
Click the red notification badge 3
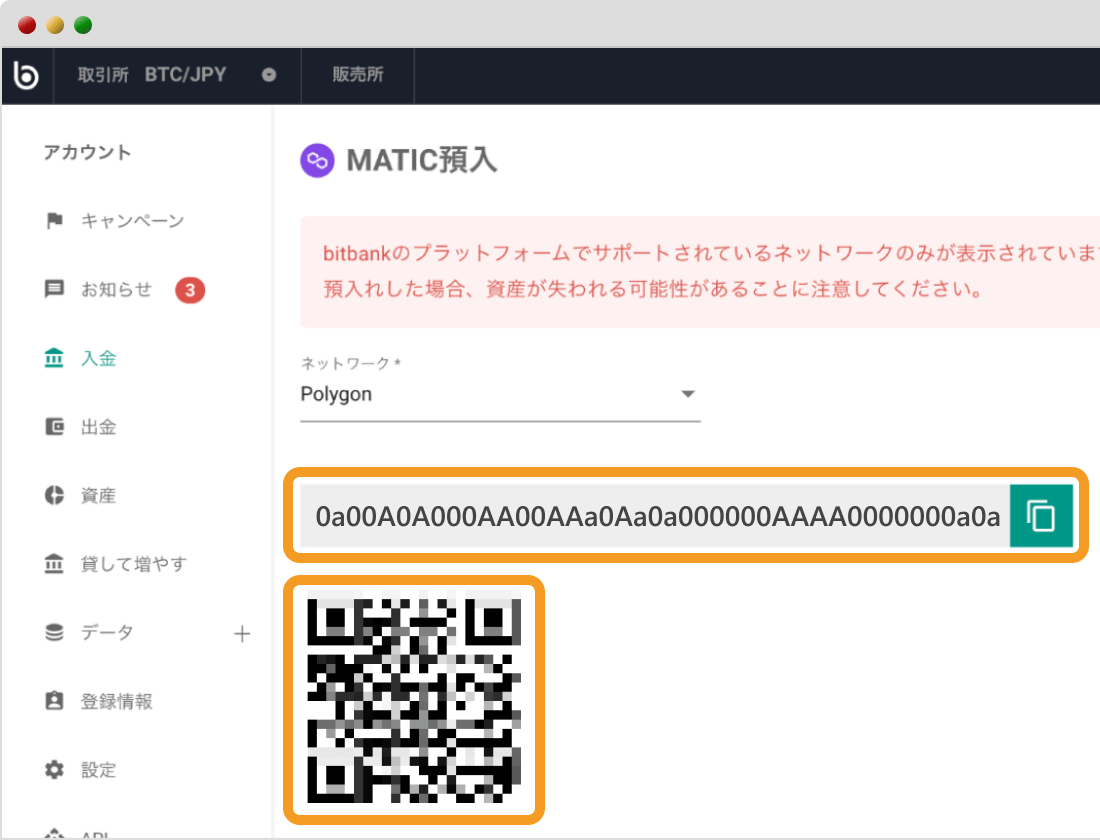pos(190,290)
